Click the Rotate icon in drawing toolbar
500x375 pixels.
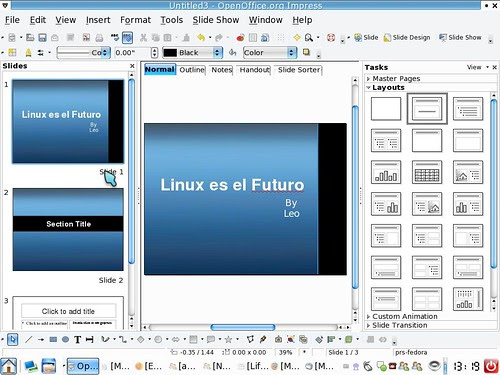click(x=319, y=340)
